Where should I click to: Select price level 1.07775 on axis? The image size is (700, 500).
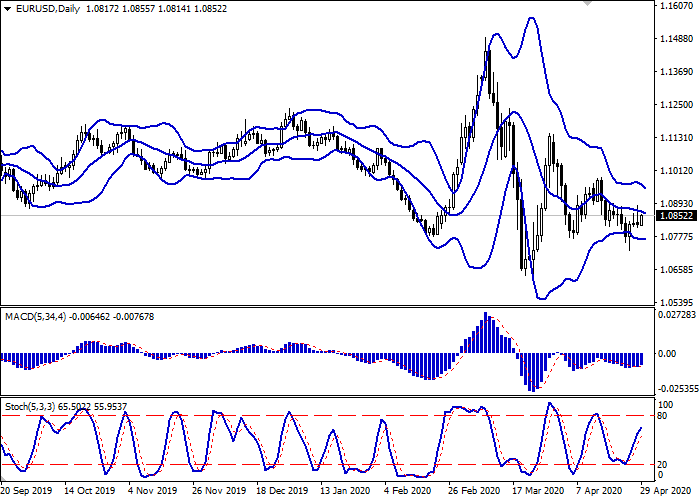(677, 237)
